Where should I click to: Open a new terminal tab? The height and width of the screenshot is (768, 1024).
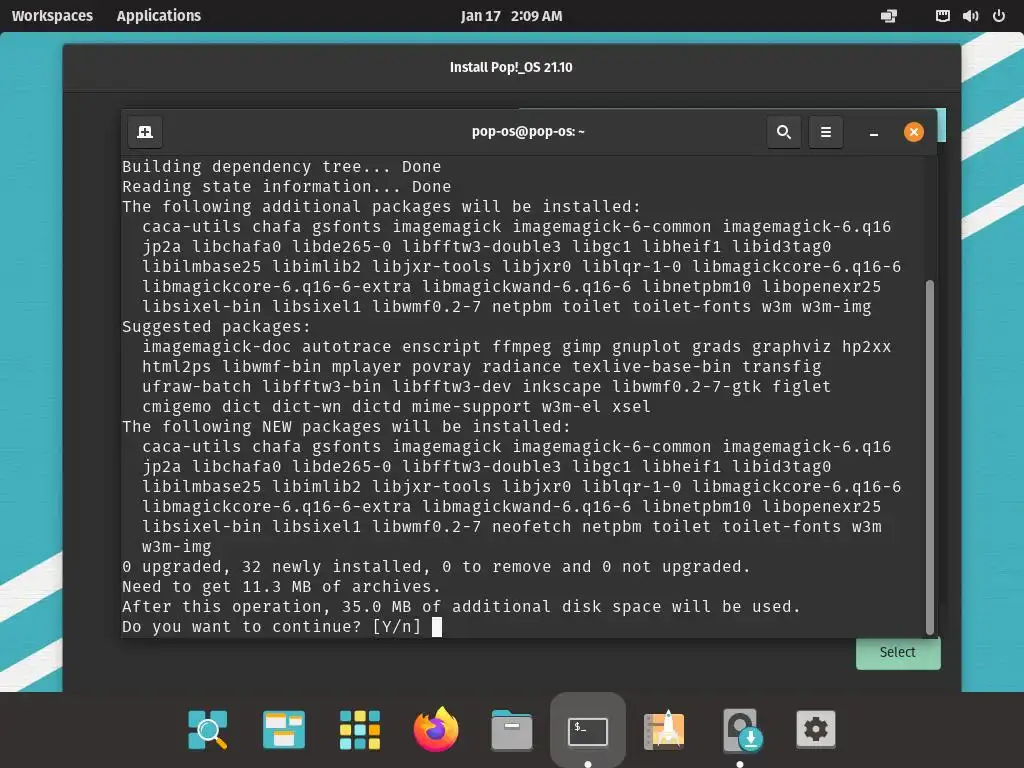click(145, 132)
